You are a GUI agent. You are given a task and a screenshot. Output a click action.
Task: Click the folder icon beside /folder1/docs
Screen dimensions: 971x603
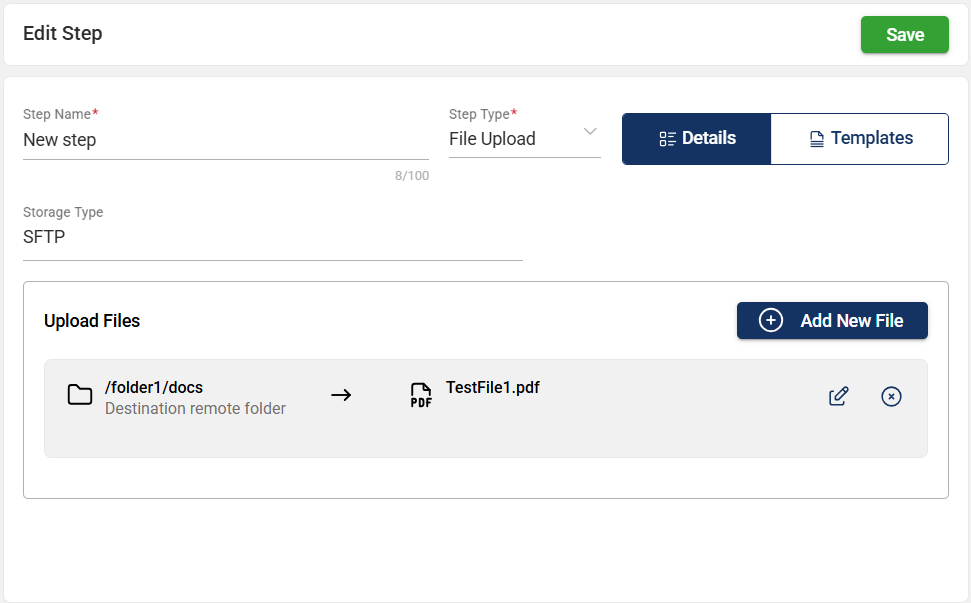pos(80,395)
